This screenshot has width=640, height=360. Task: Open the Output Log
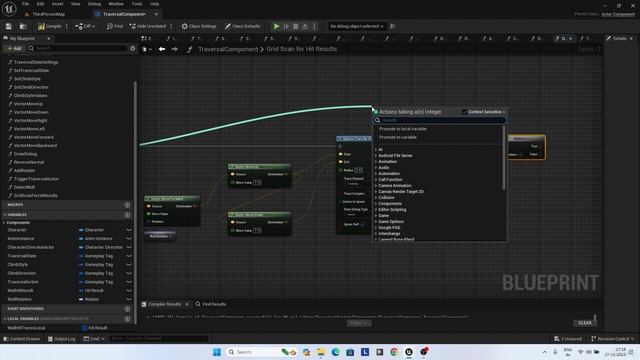[x=62, y=339]
